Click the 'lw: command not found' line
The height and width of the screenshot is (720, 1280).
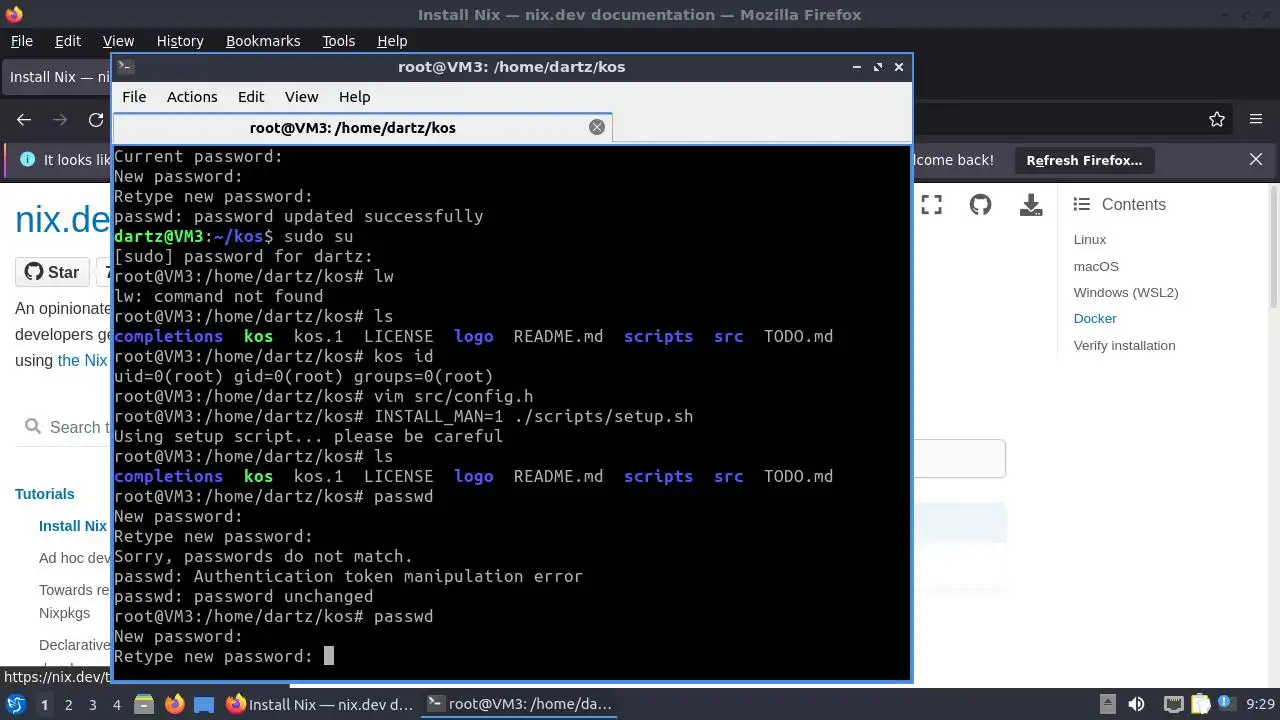click(218, 296)
